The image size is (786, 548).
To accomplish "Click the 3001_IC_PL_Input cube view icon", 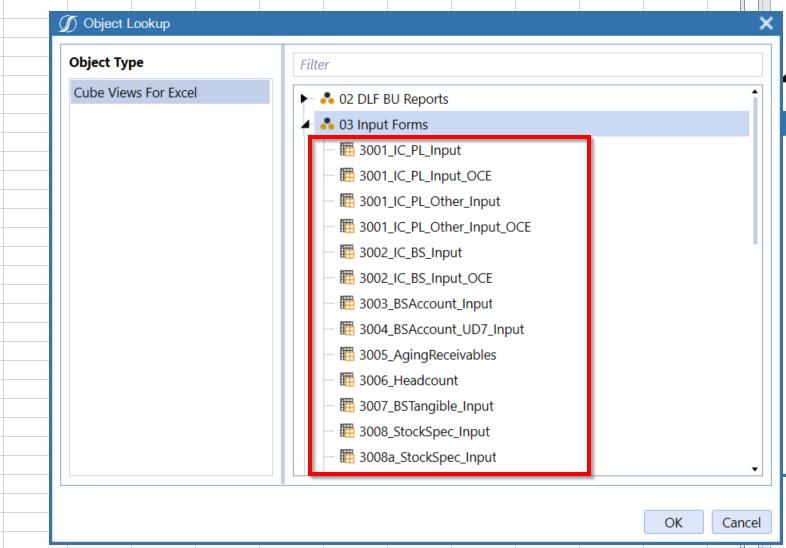I will coord(347,150).
